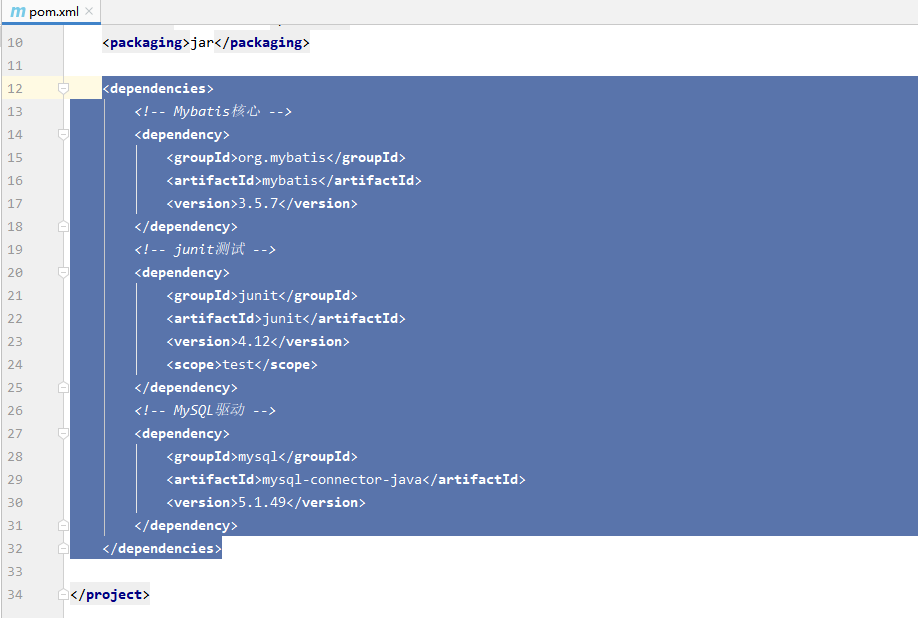The width and height of the screenshot is (918, 618).
Task: Click the fold end marker at line 18
Action: coord(63,226)
